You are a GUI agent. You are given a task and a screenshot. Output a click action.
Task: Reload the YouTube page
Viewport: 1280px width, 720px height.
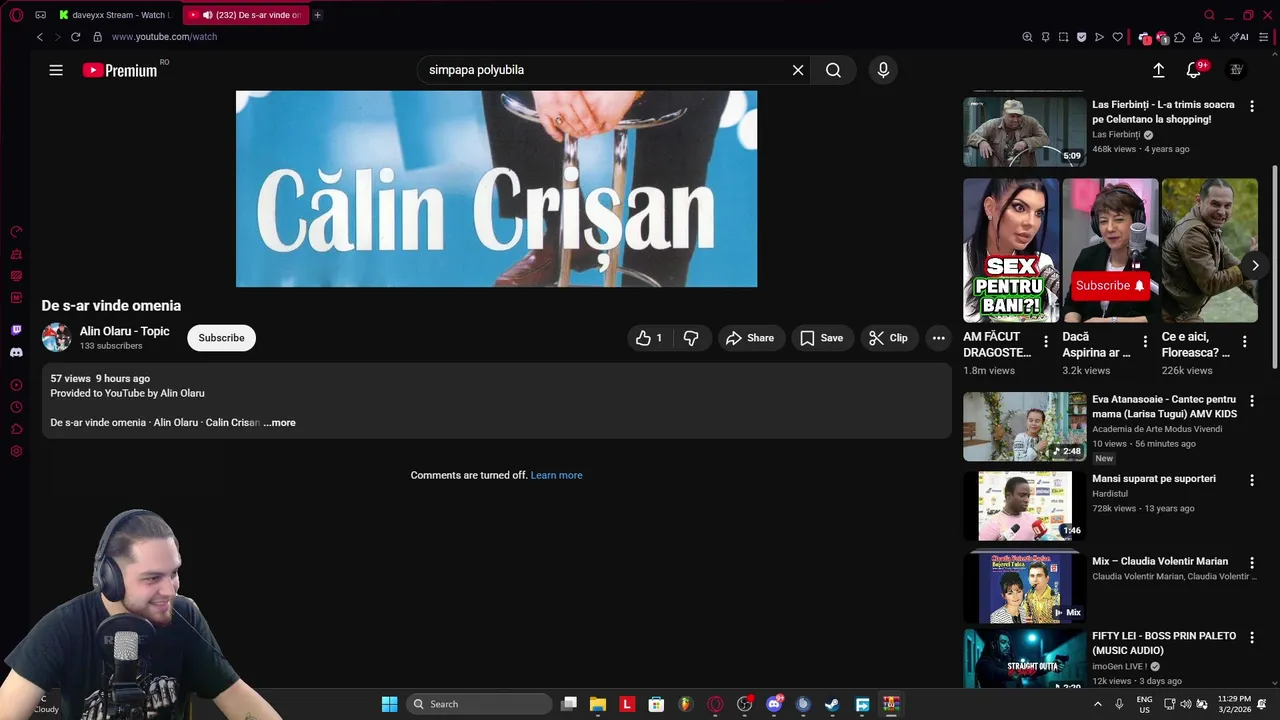(x=75, y=37)
